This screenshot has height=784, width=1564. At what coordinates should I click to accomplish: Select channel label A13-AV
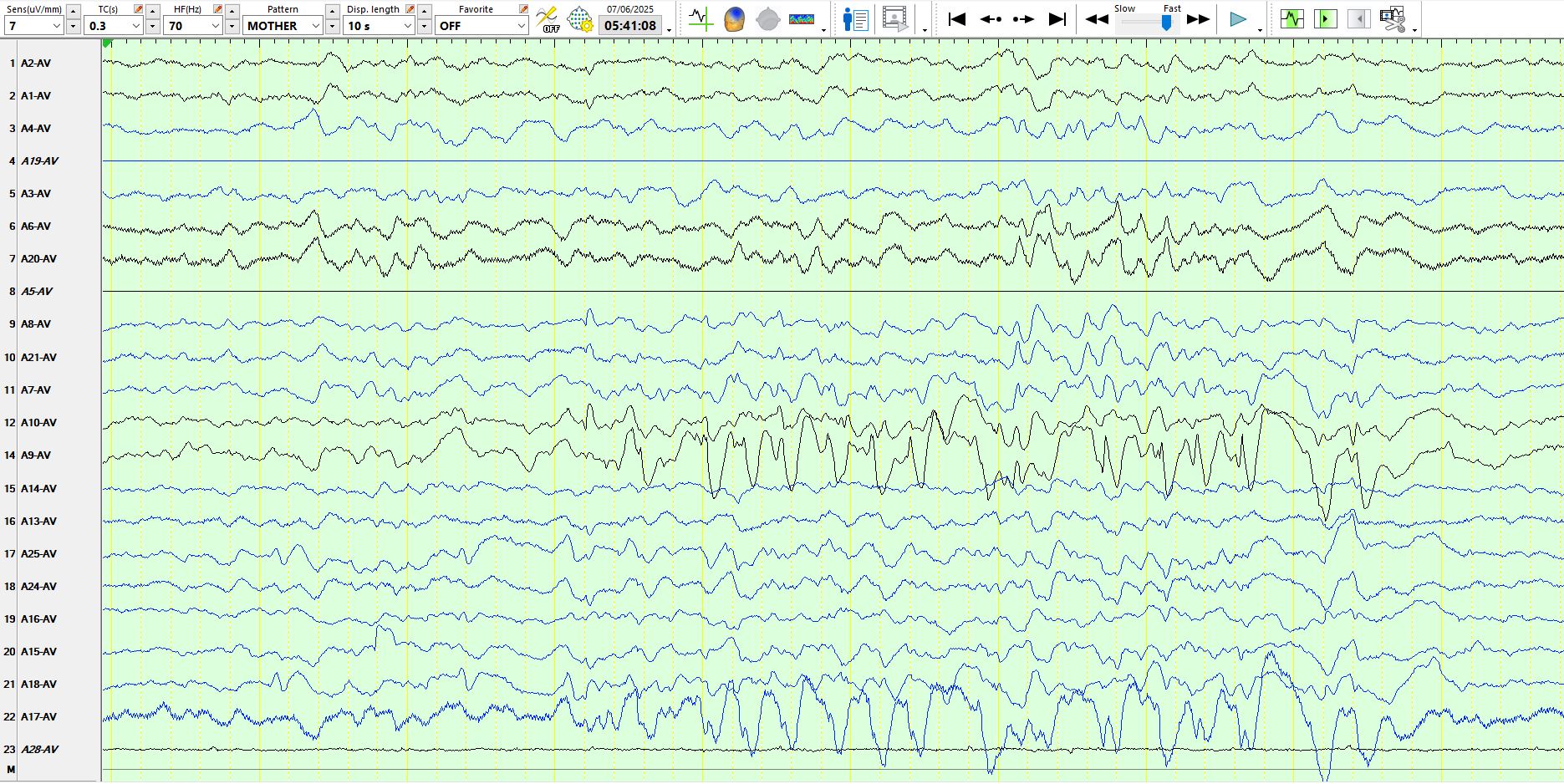click(39, 521)
